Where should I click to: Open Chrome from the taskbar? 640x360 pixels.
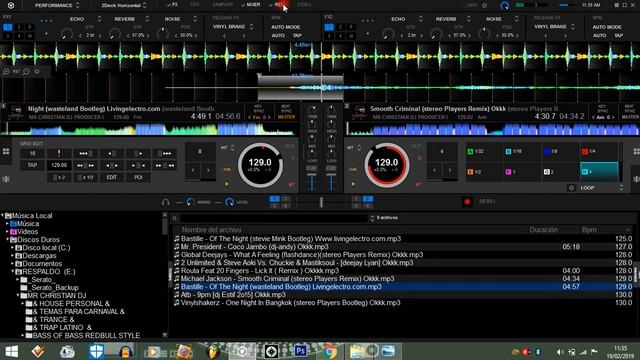[330, 351]
